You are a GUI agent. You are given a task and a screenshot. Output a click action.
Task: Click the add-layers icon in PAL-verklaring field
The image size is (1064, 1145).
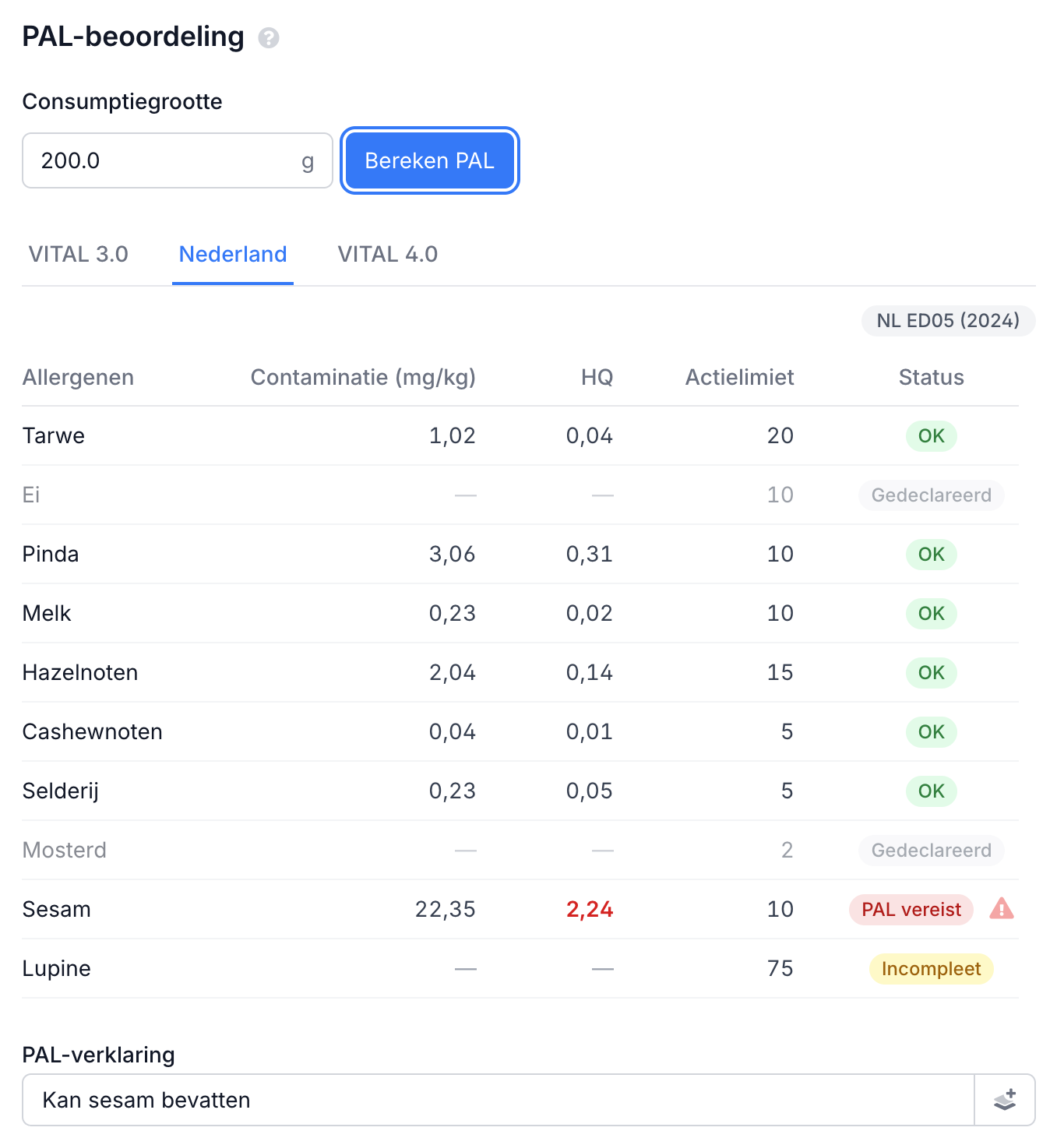[1005, 1100]
